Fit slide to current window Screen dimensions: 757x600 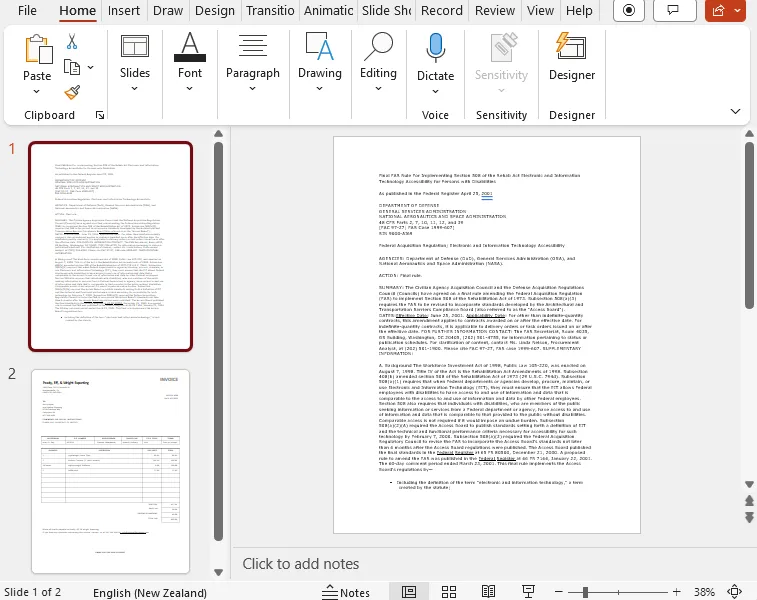coord(734,592)
